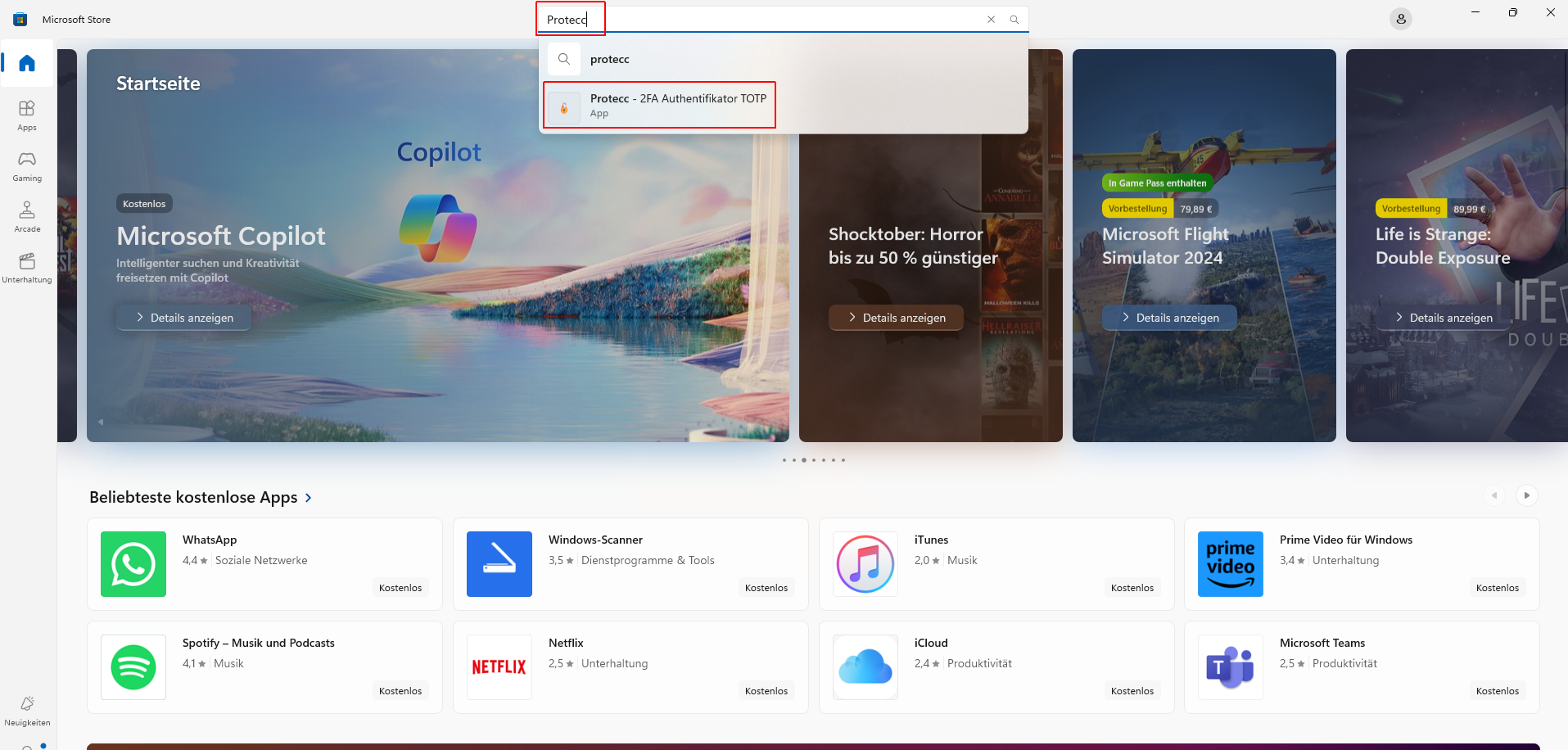Click the Microsoft Copilot banner title
Screen dimensions: 1568x750
221,236
